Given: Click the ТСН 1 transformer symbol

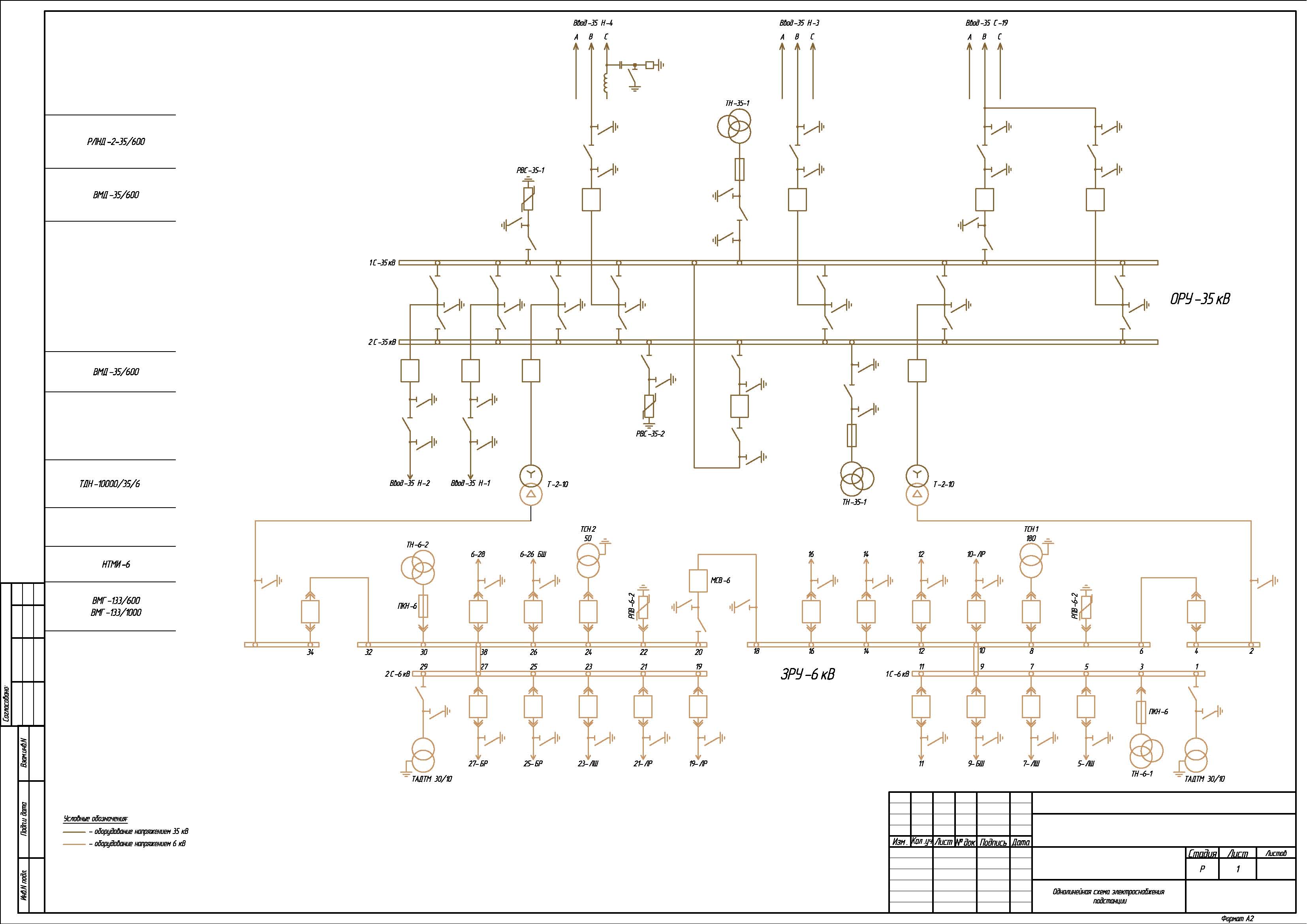Looking at the screenshot, I should [x=1031, y=560].
